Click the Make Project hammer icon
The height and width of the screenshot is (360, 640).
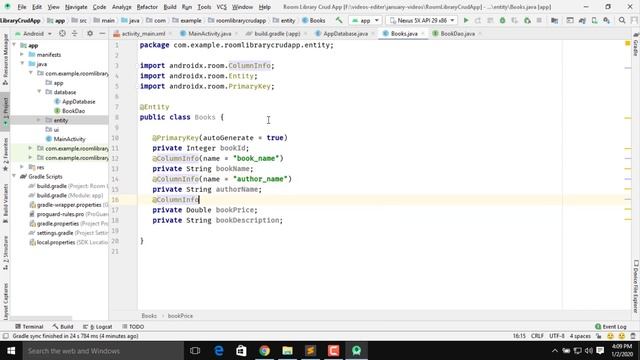click(x=339, y=20)
